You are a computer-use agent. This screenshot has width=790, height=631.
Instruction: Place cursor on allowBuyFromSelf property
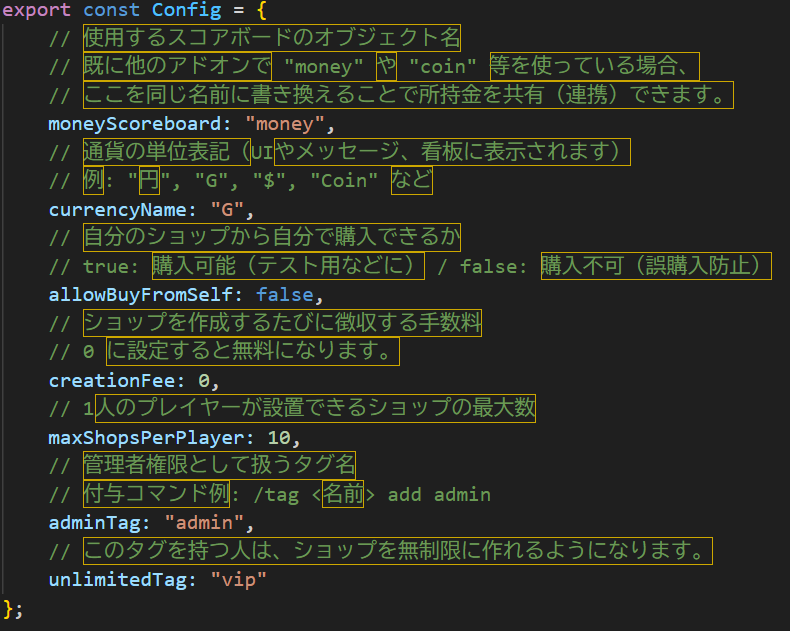click(x=145, y=295)
